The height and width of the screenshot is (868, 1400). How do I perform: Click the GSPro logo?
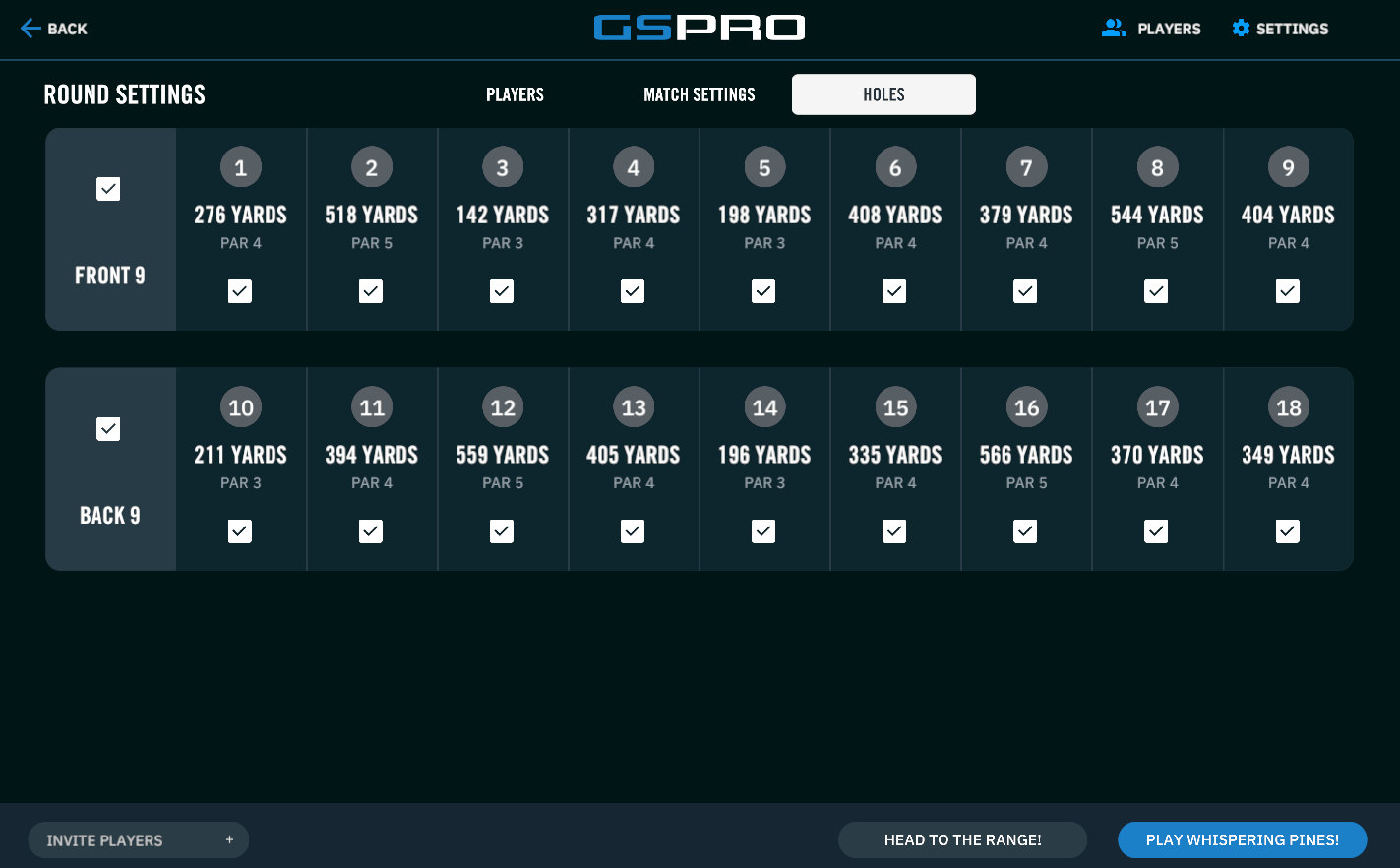(700, 28)
